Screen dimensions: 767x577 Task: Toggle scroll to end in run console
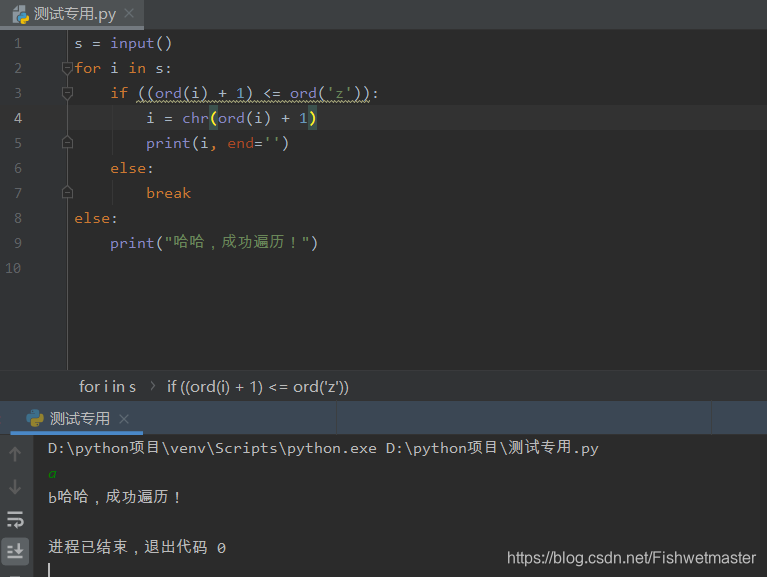15,552
